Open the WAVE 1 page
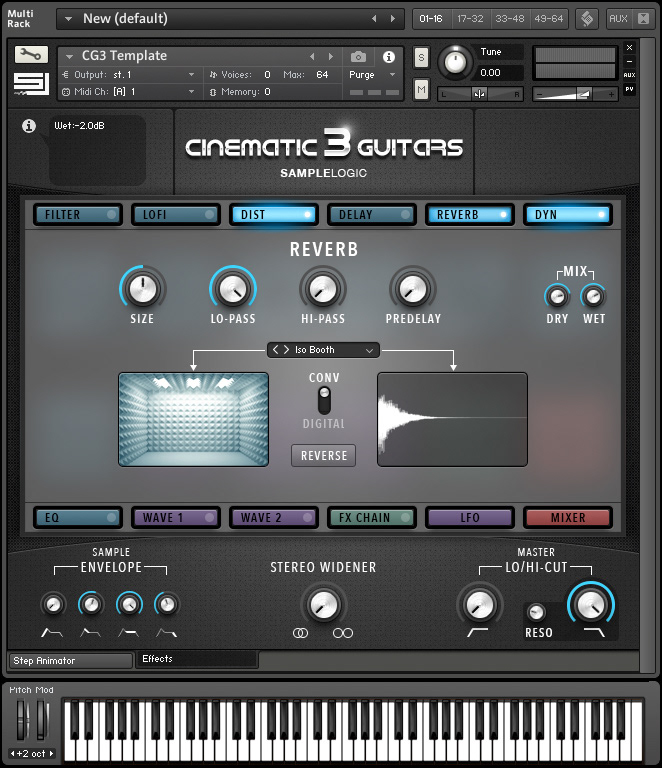The height and width of the screenshot is (768, 662). click(176, 517)
